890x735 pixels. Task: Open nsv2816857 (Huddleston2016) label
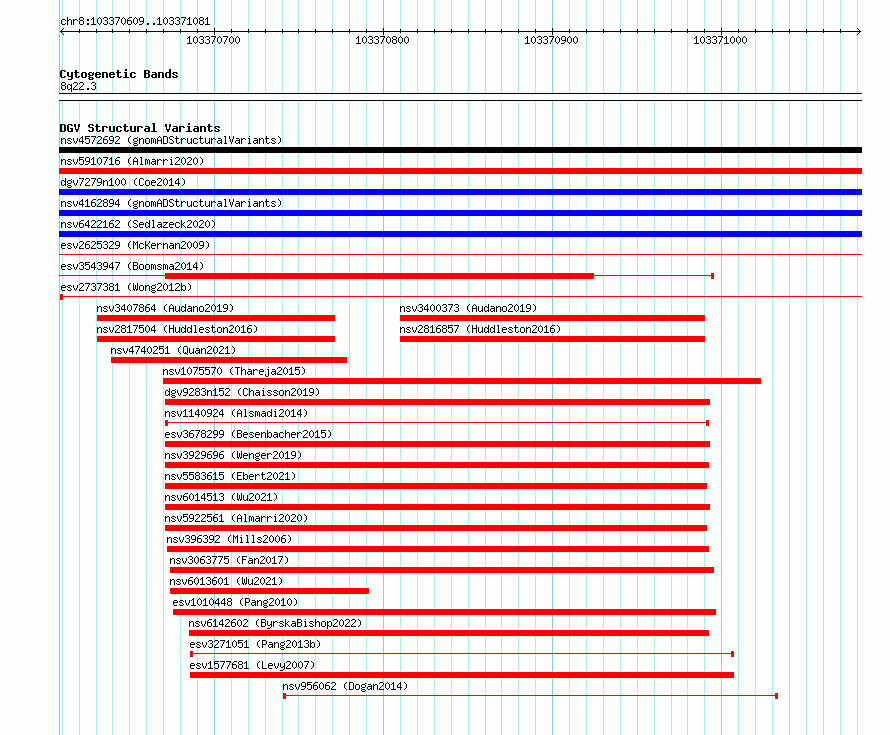tap(480, 329)
